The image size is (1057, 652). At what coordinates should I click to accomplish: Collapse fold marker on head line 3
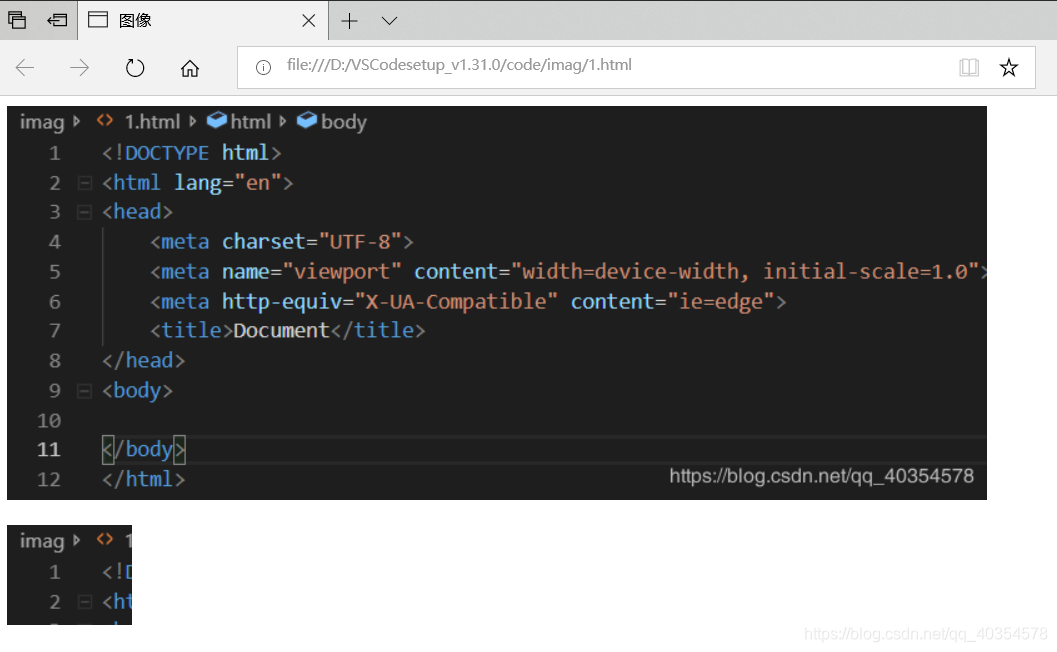tap(84, 212)
